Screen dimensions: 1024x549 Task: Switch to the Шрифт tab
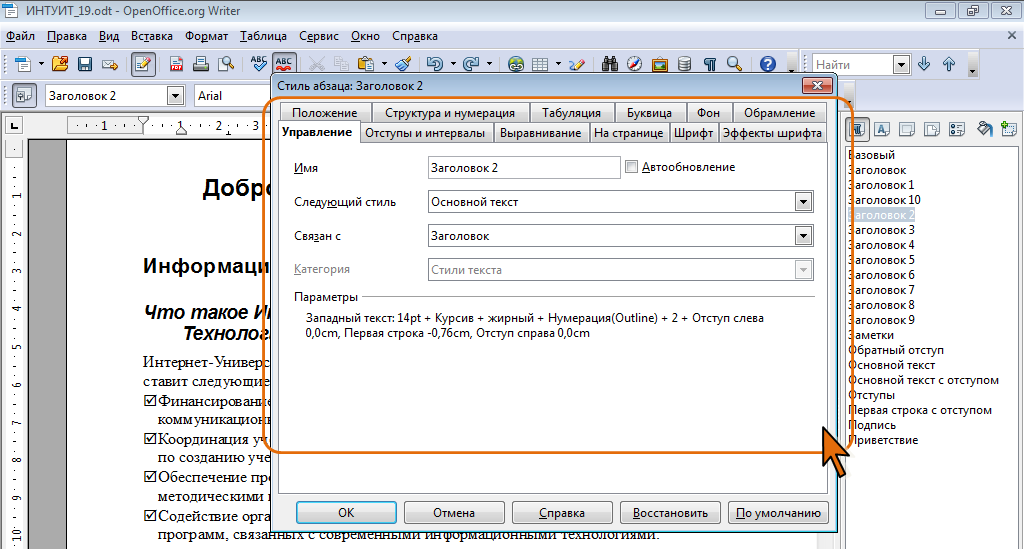pyautogui.click(x=694, y=133)
